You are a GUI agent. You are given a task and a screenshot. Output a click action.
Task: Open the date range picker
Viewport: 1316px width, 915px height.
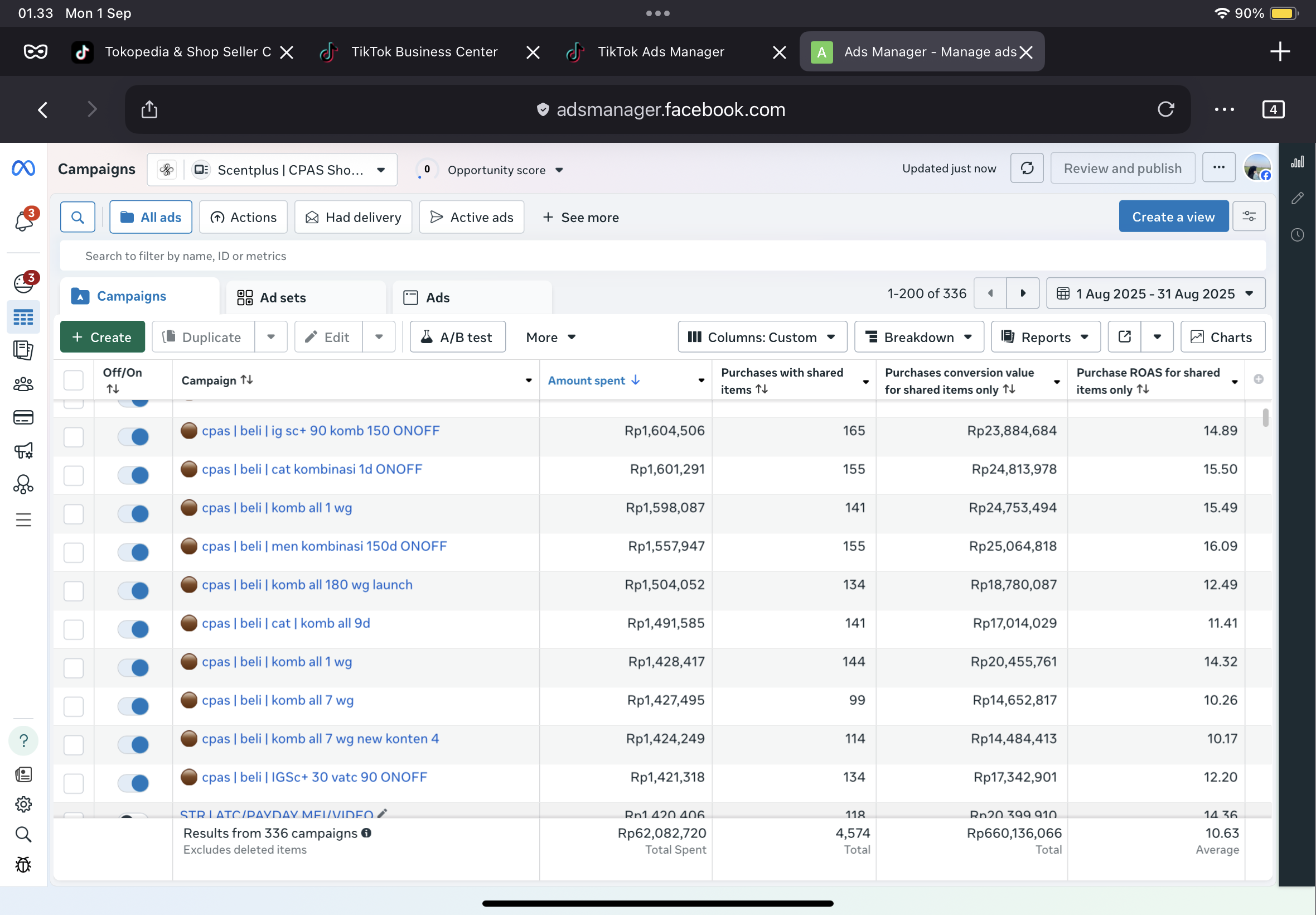[x=1155, y=293]
